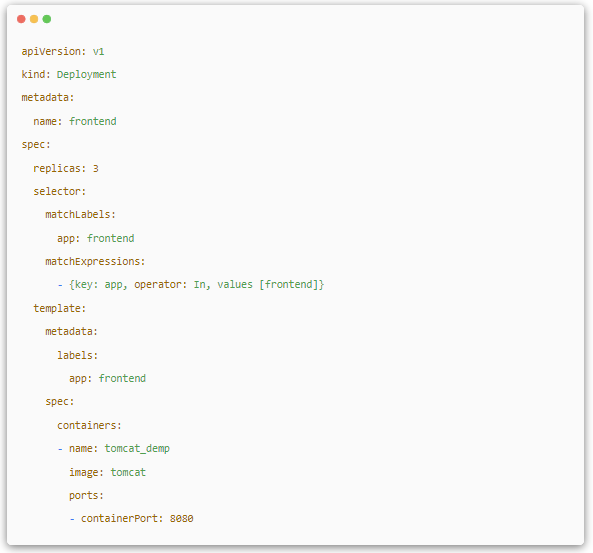Click the image tomcat value

(x=128, y=472)
